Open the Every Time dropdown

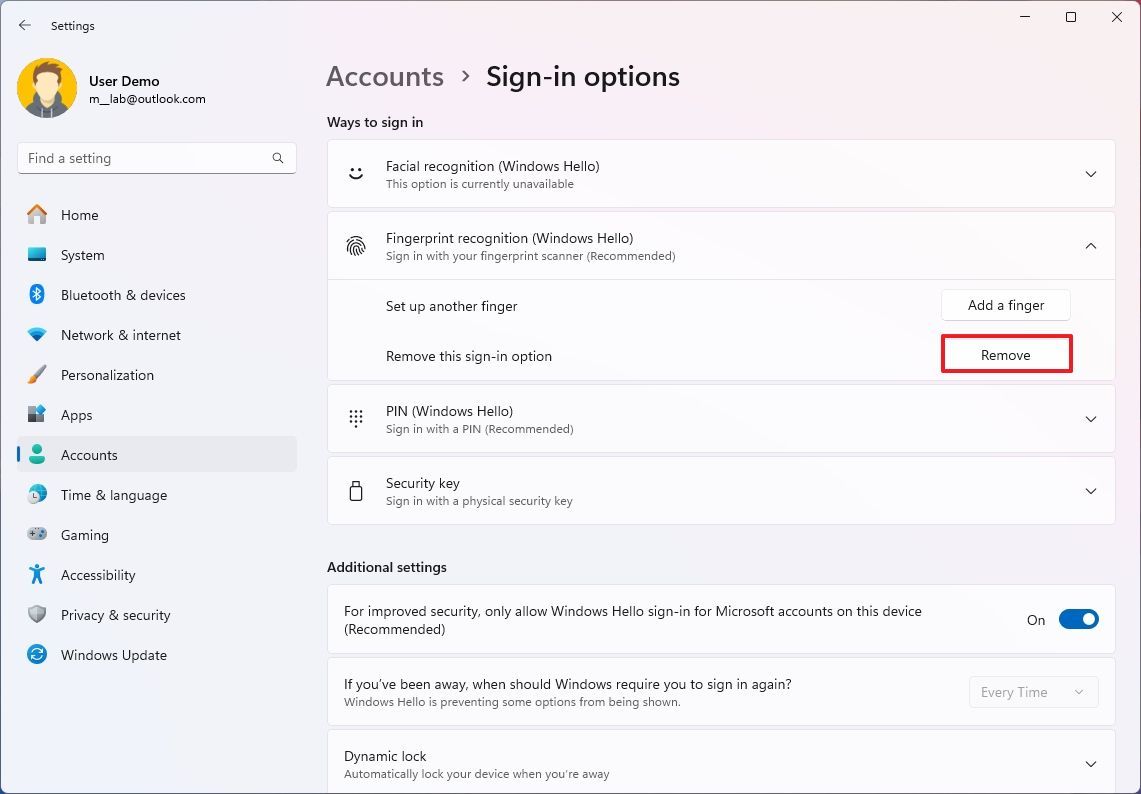click(1033, 691)
